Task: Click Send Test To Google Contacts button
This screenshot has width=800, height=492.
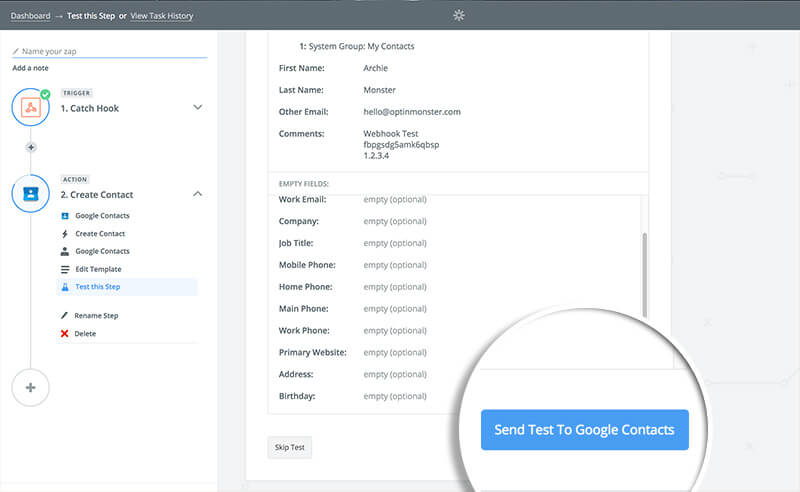Action: tap(585, 430)
